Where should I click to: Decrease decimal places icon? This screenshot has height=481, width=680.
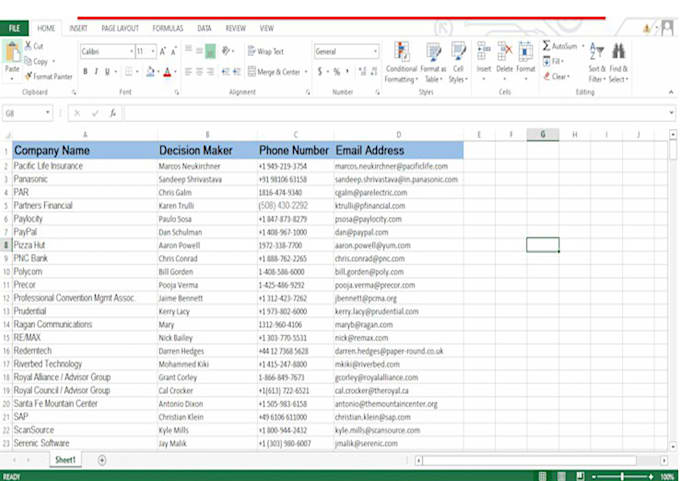point(373,72)
